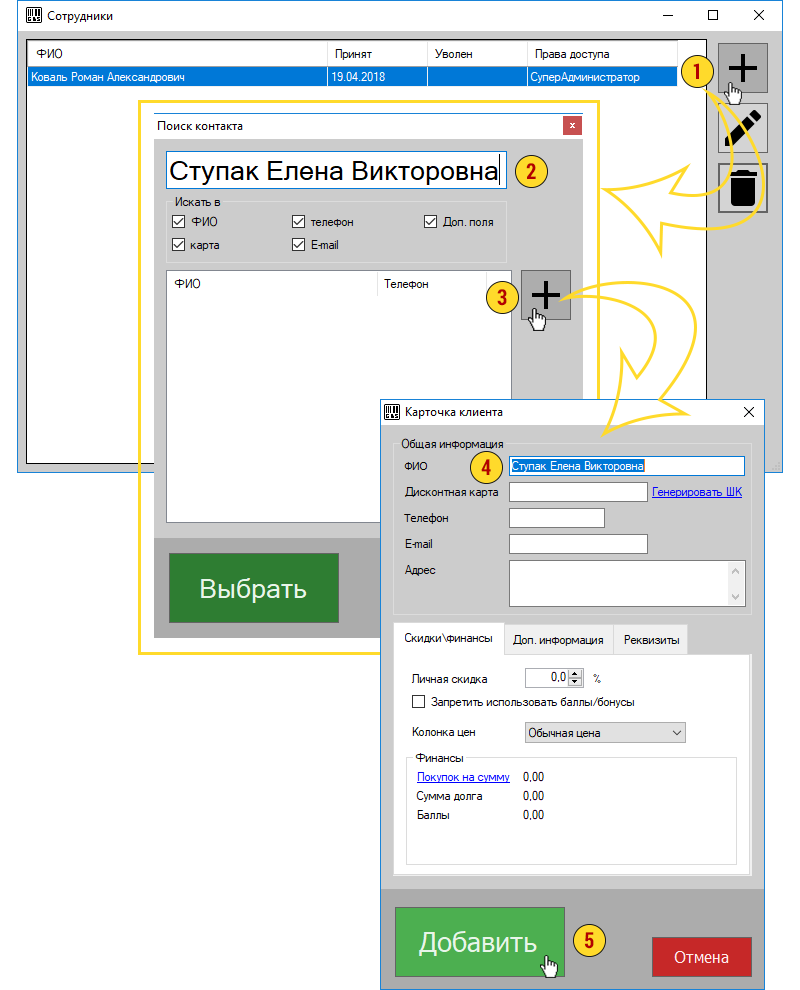Click the ФИО column header in Сотрудники
The height and width of the screenshot is (990, 800).
click(x=177, y=54)
